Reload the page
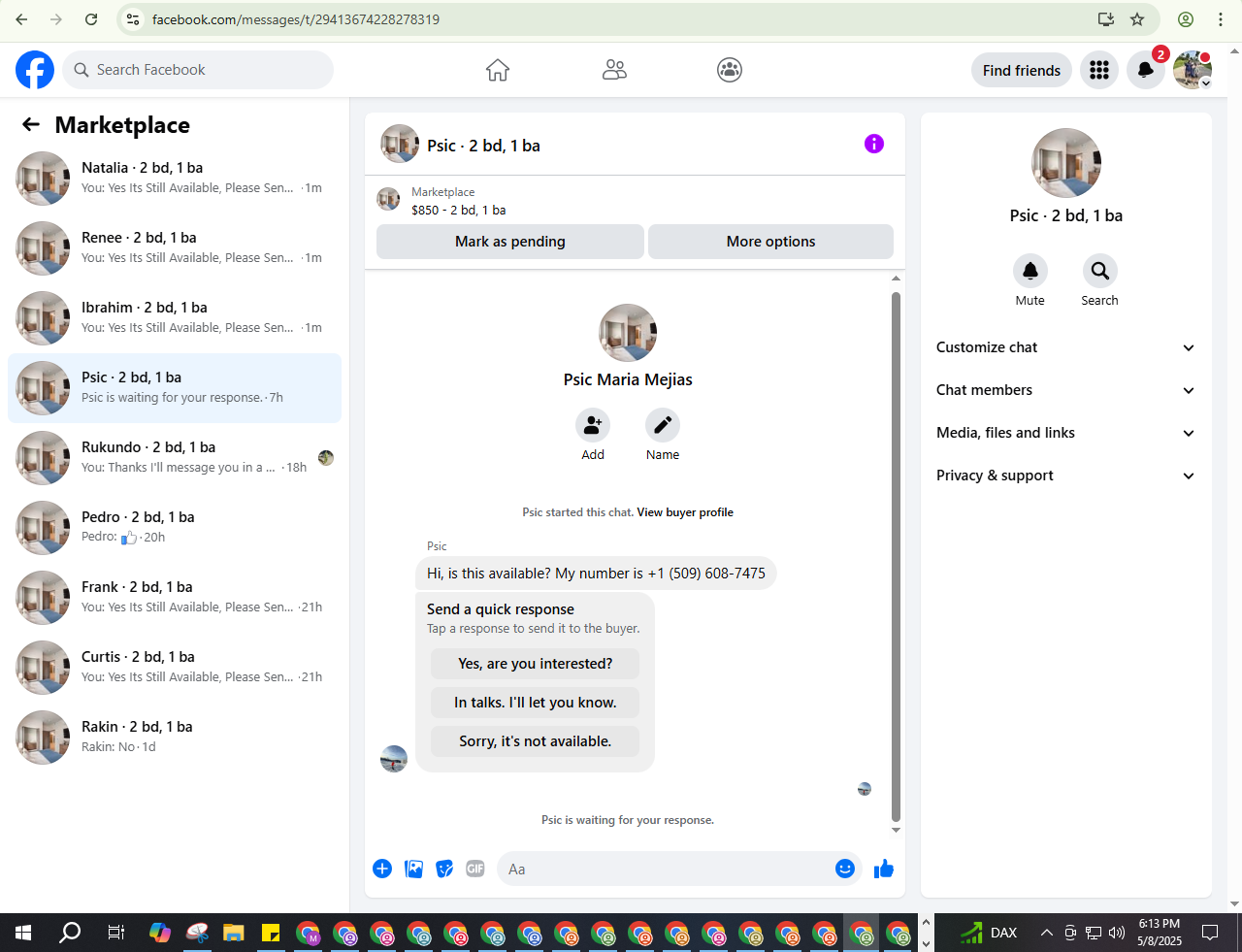 pyautogui.click(x=91, y=19)
